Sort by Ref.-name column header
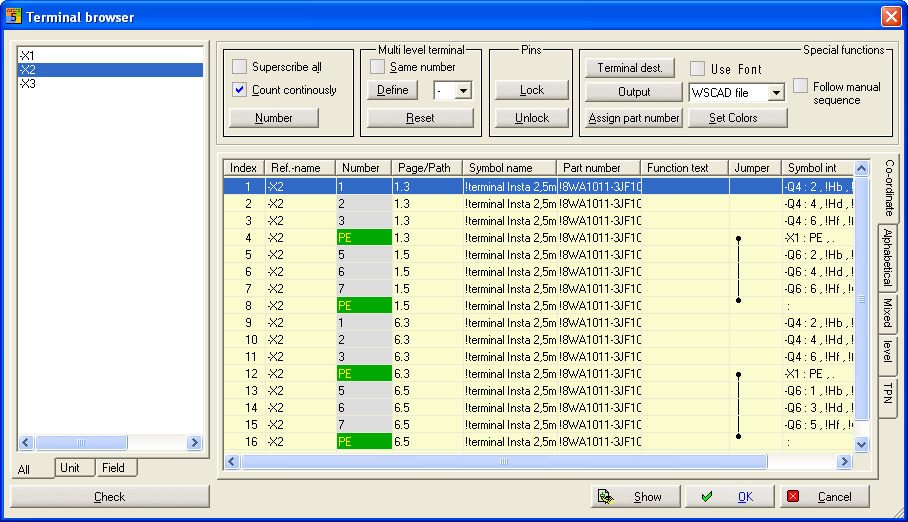 (x=300, y=167)
